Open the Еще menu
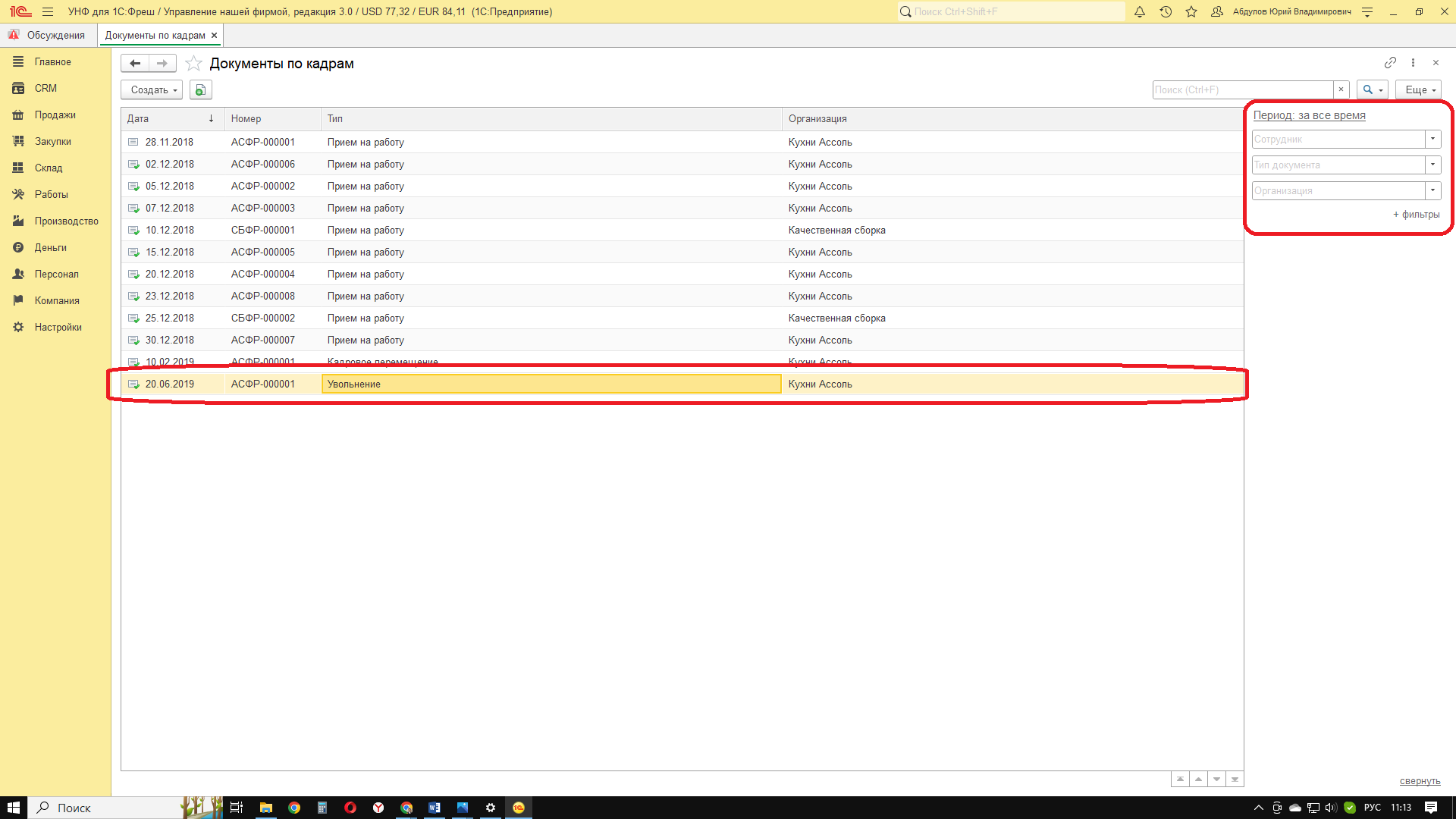Screen dimensions: 1456x819 1418,89
